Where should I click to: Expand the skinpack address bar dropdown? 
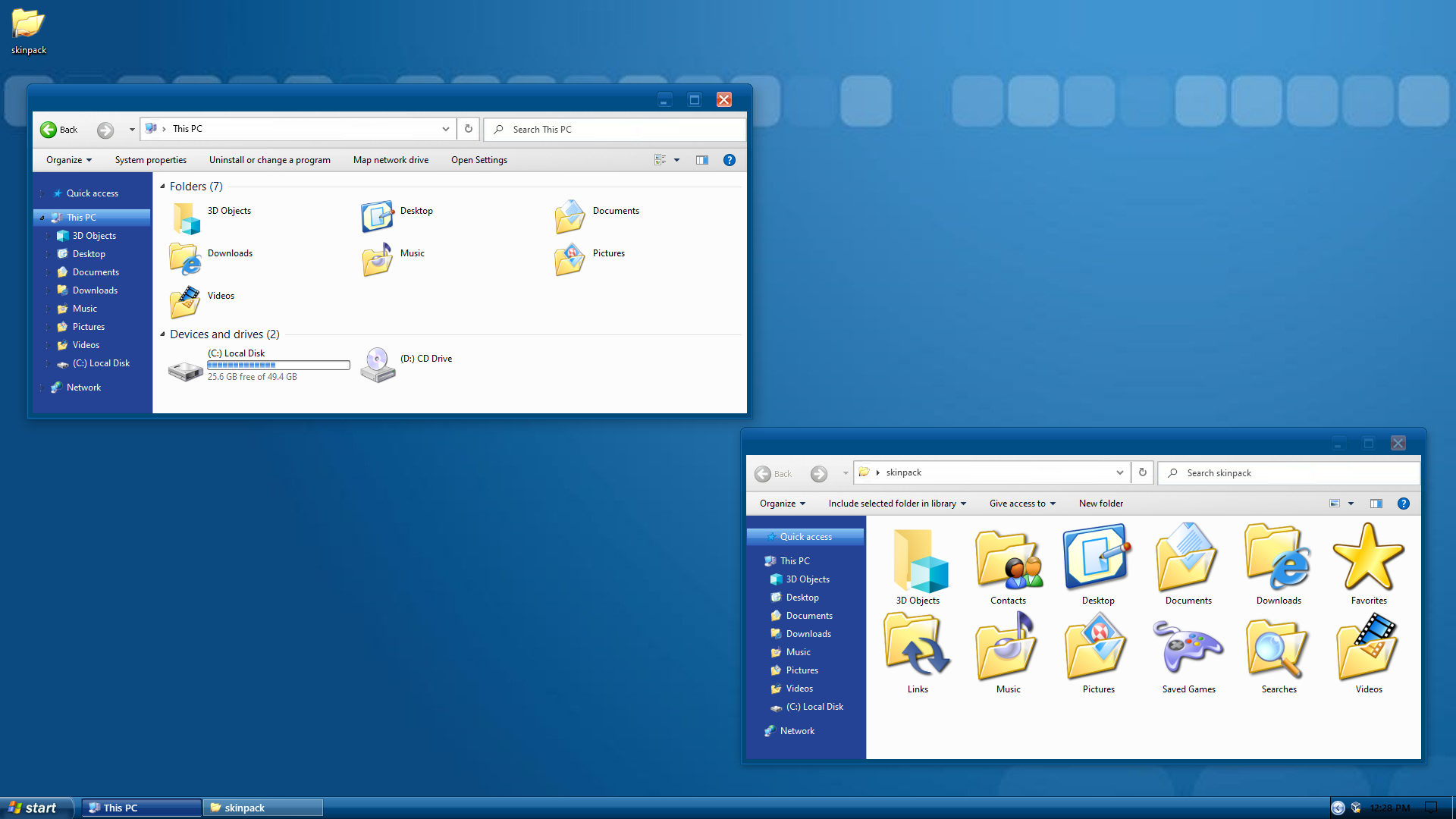pyautogui.click(x=1119, y=472)
